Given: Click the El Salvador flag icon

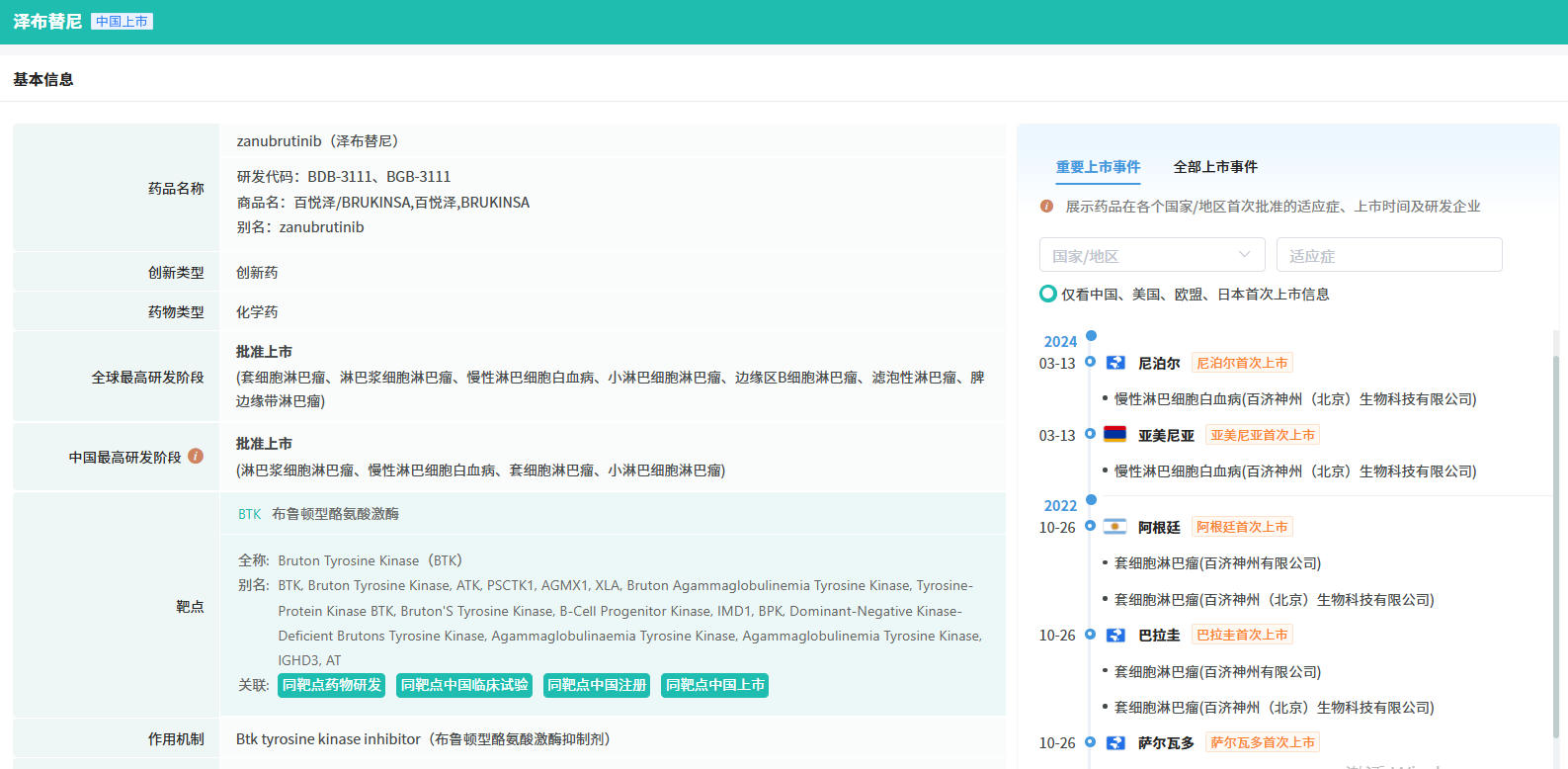Looking at the screenshot, I should tap(1115, 742).
